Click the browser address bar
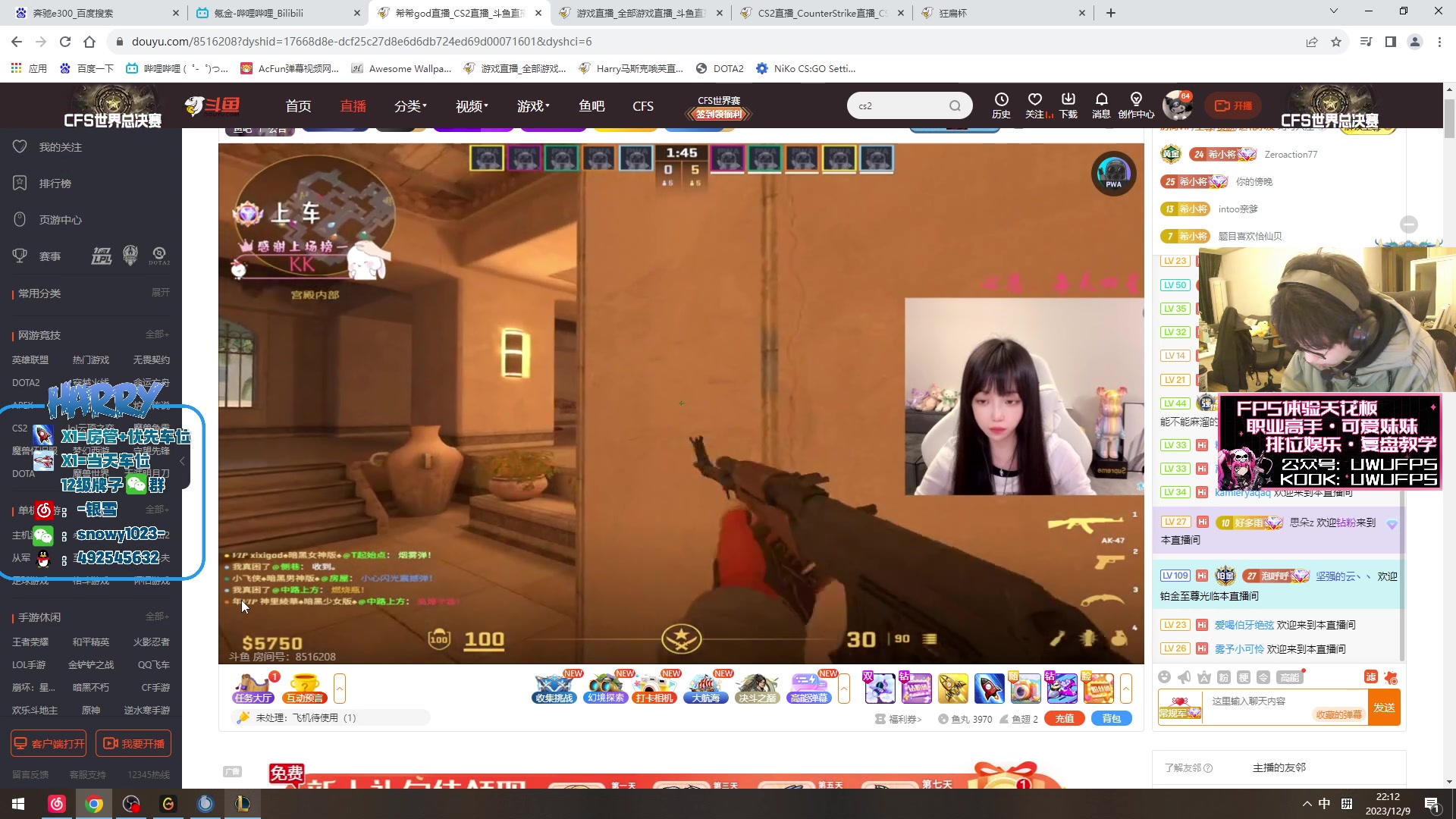Image resolution: width=1456 pixels, height=819 pixels. (x=705, y=42)
